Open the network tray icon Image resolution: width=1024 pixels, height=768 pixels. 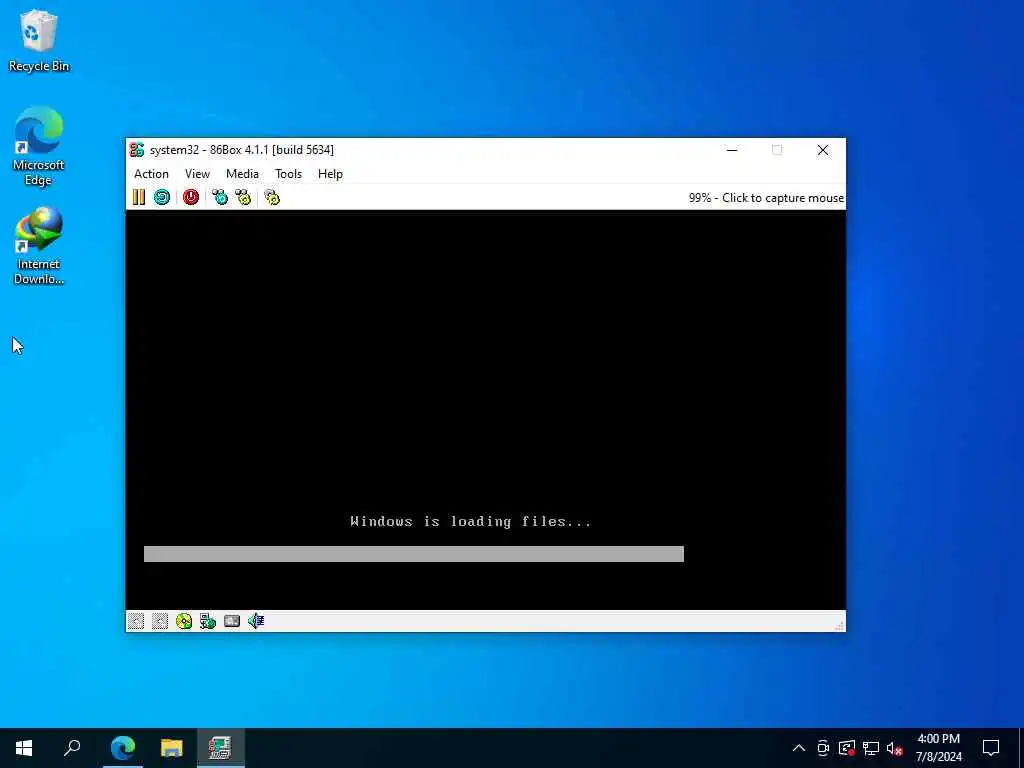click(871, 748)
